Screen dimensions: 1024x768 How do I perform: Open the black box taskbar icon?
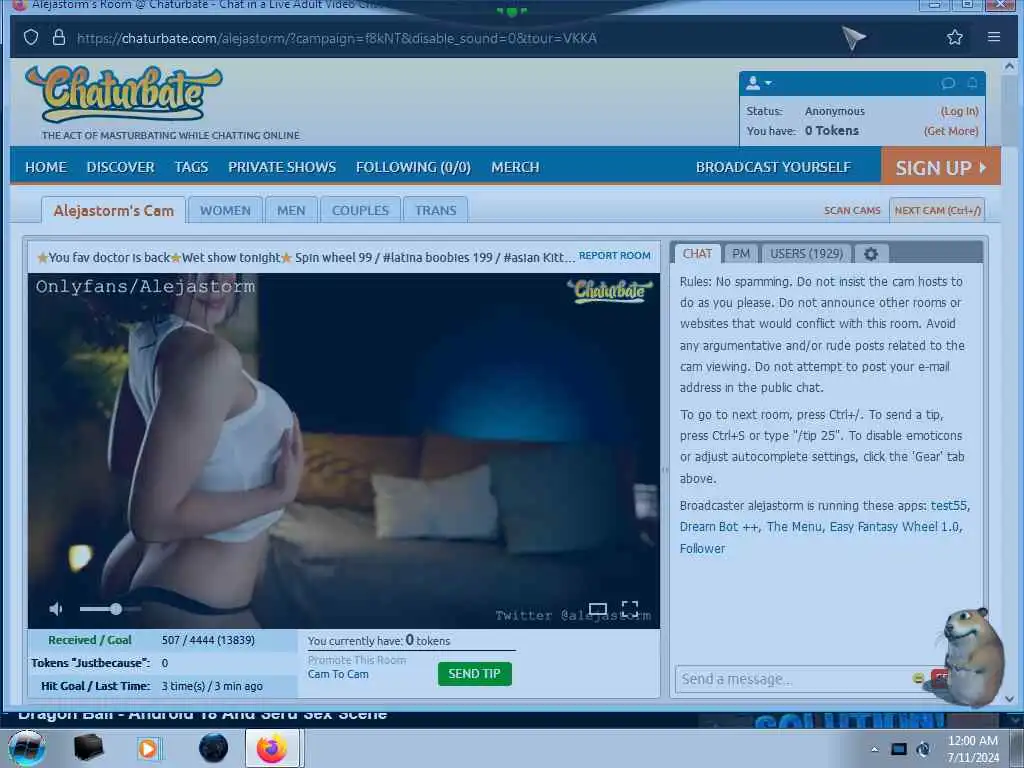click(x=88, y=748)
